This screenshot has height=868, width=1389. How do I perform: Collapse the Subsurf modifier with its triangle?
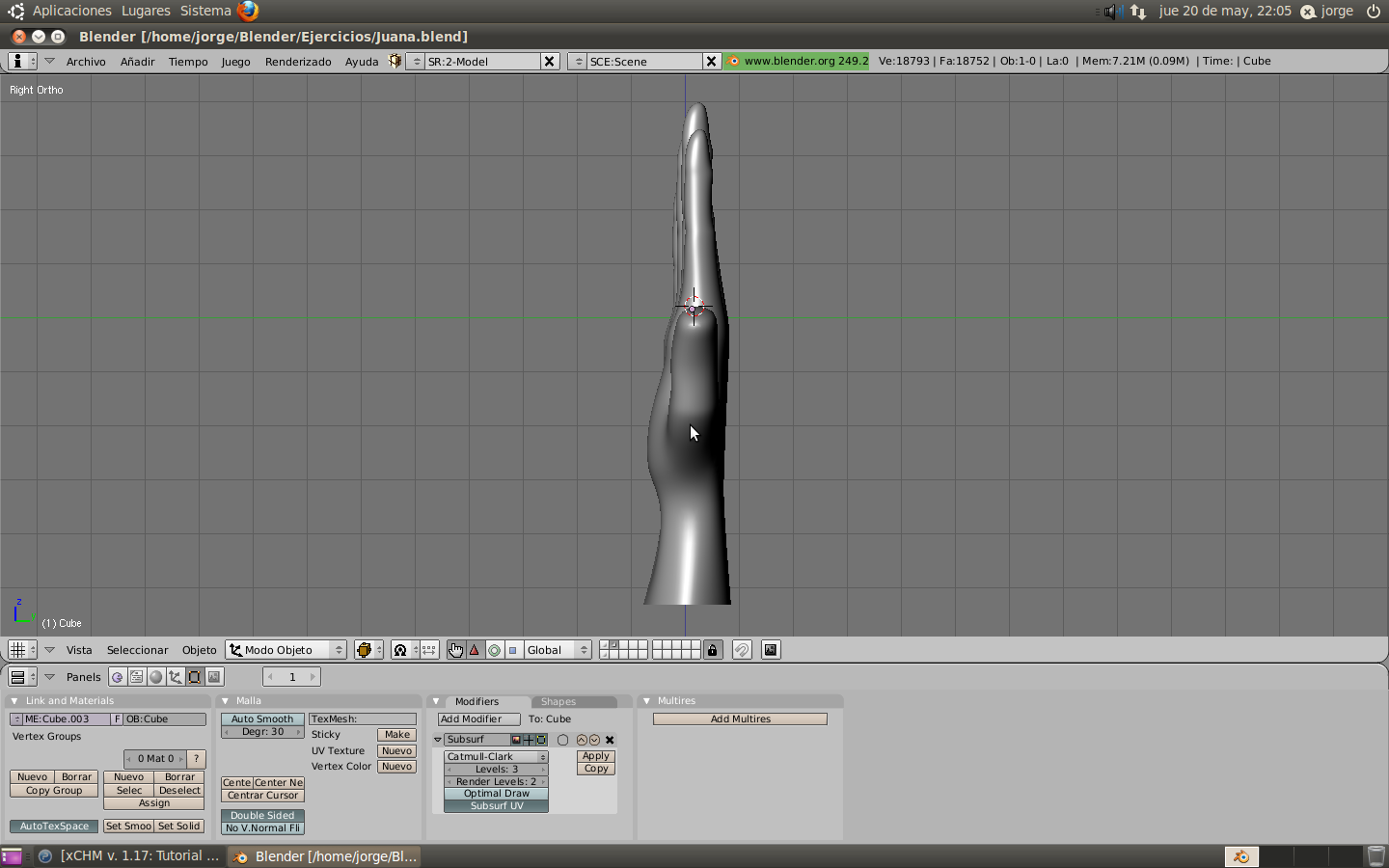438,740
